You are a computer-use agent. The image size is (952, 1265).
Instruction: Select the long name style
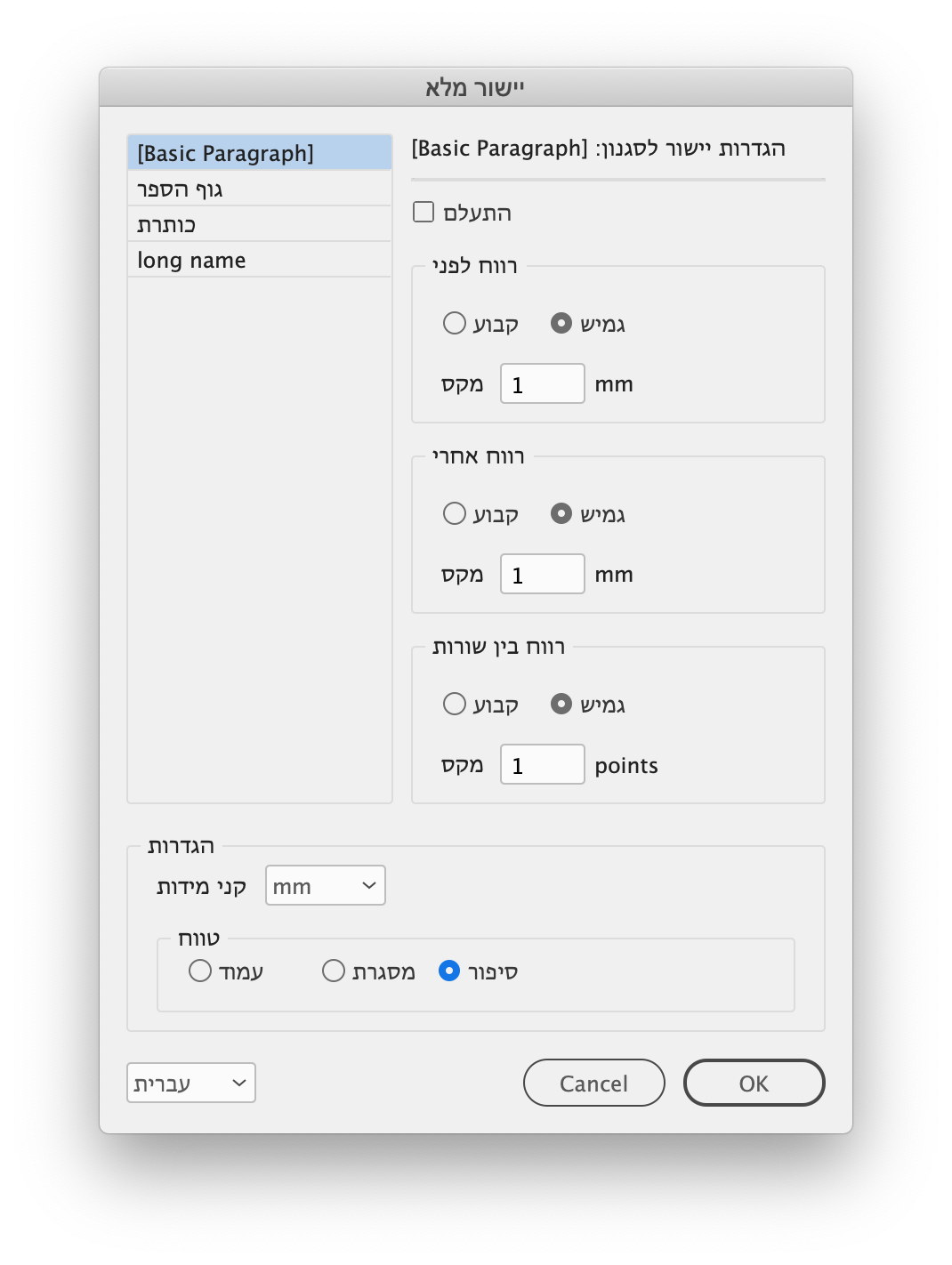(x=259, y=259)
